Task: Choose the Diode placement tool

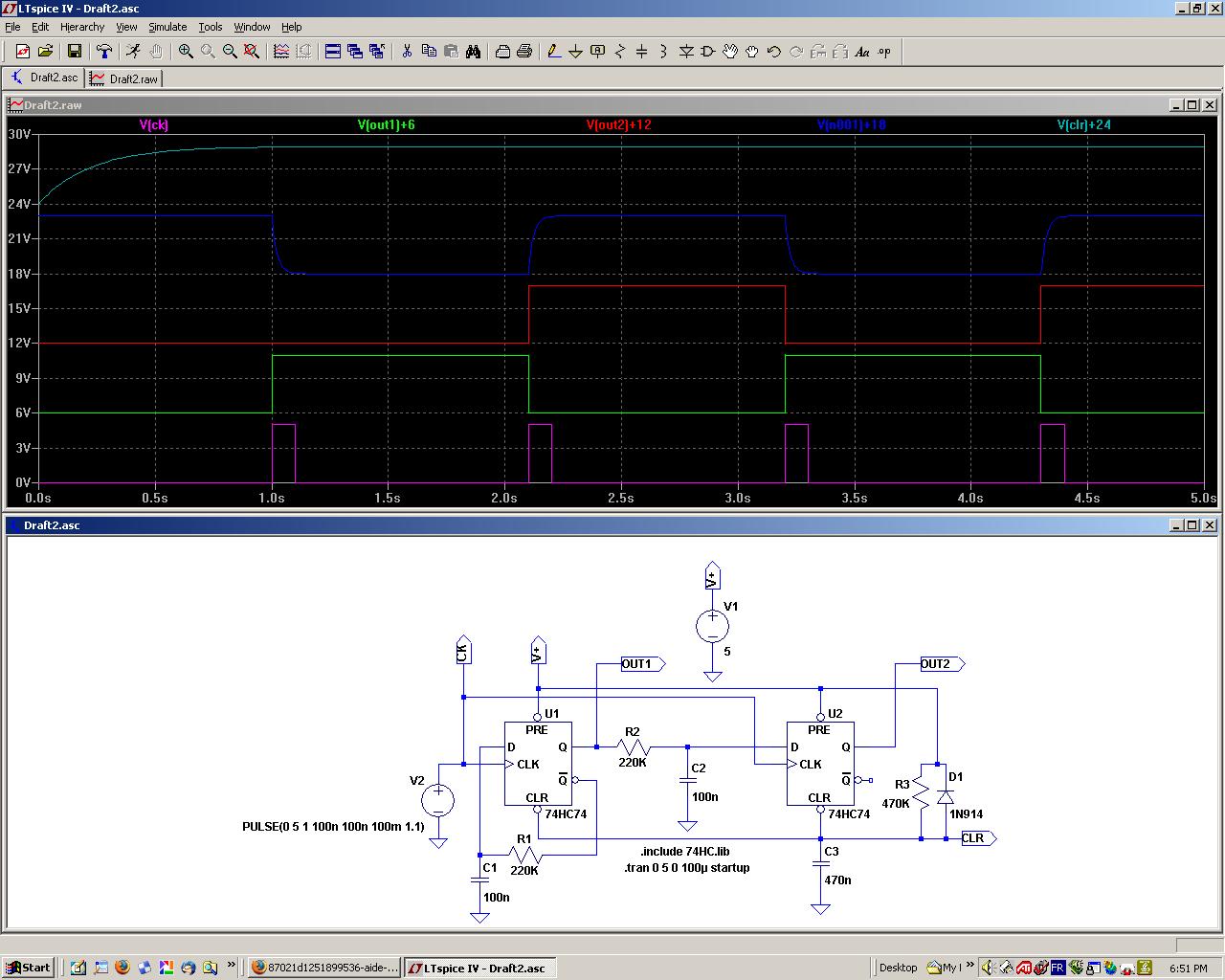Action: click(x=685, y=52)
